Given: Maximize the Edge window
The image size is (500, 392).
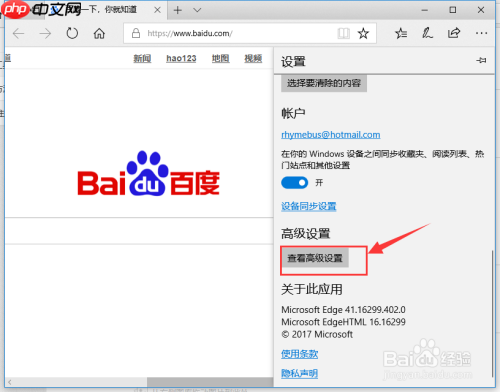Looking at the screenshot, I should 453,10.
